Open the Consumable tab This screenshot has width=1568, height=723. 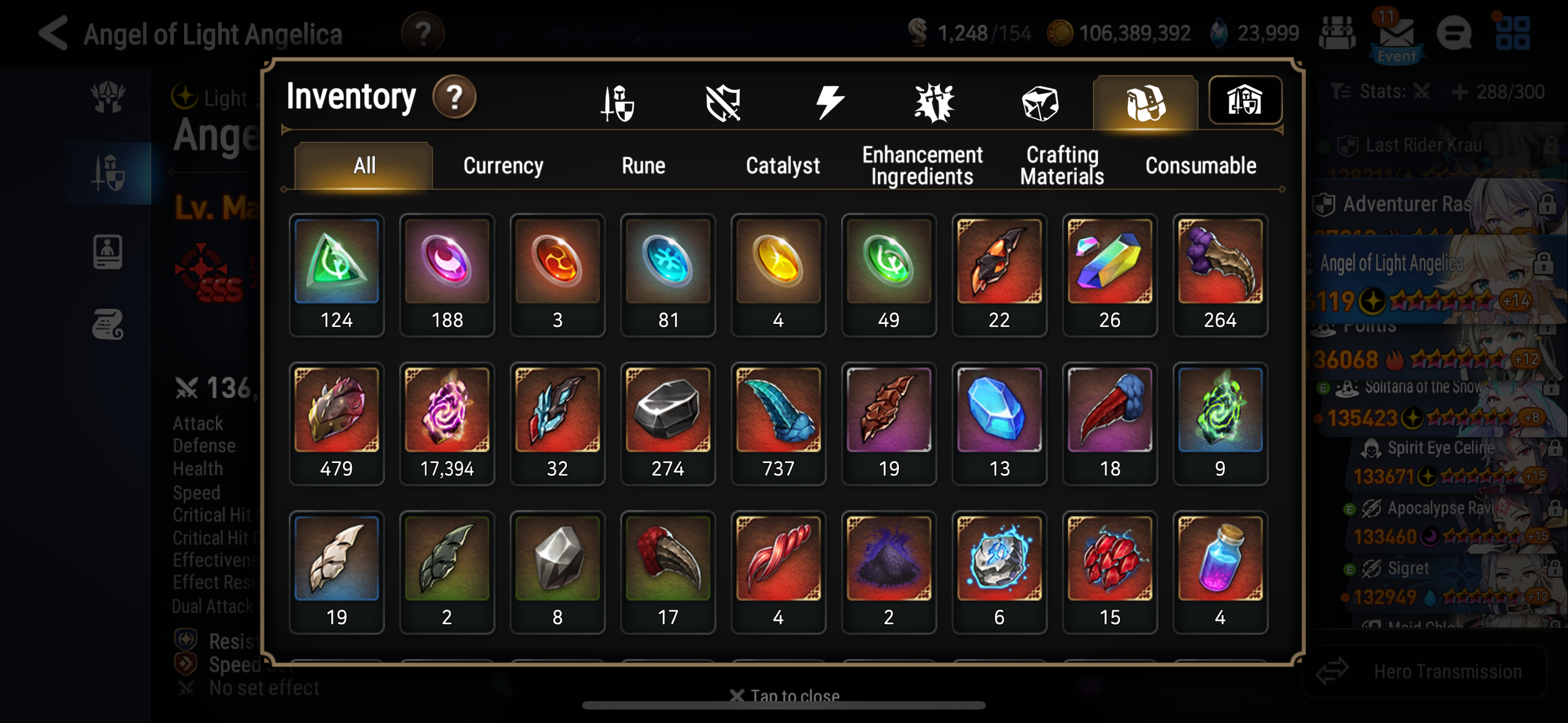(1200, 165)
